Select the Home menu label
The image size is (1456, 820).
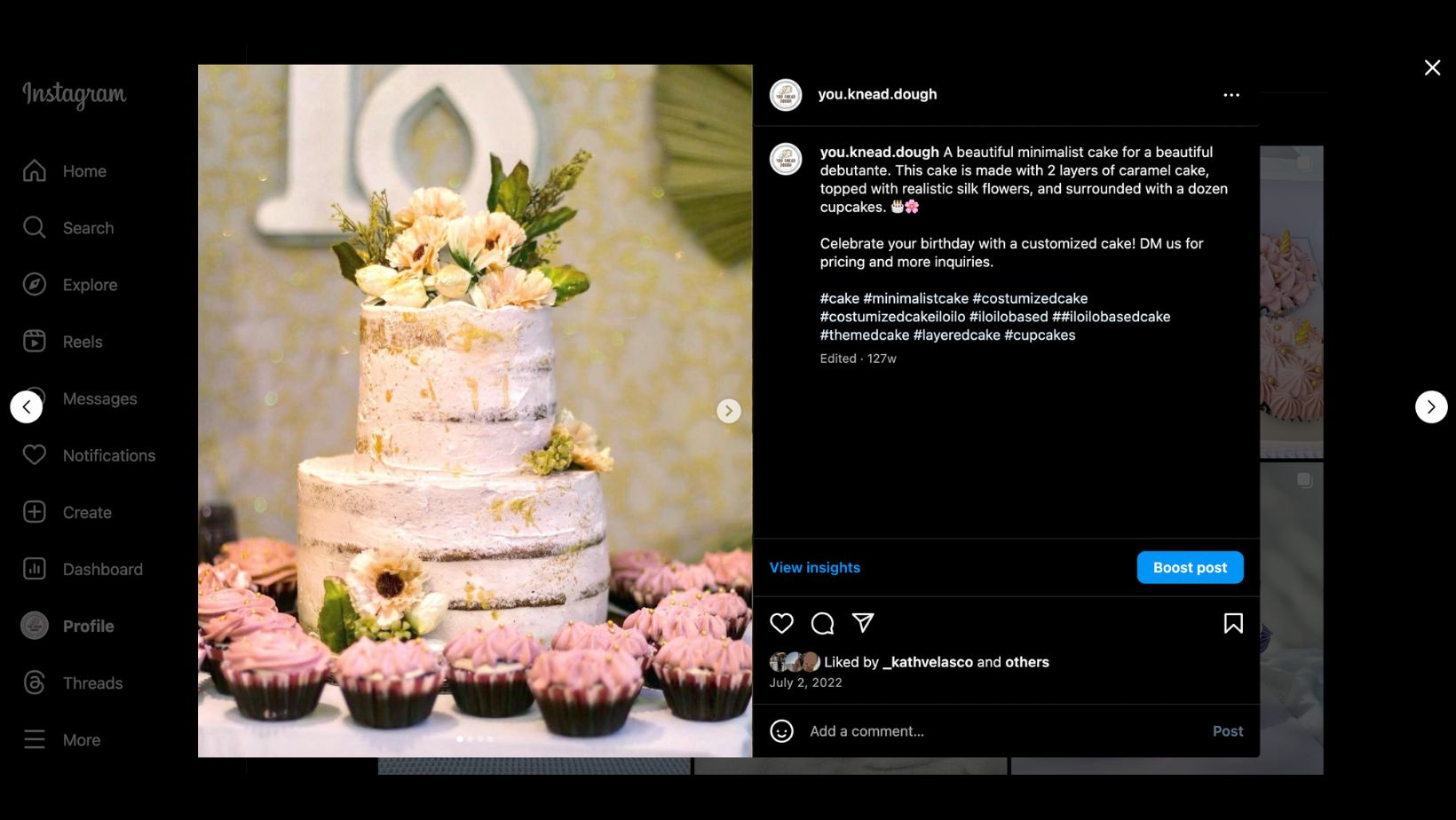click(x=84, y=171)
